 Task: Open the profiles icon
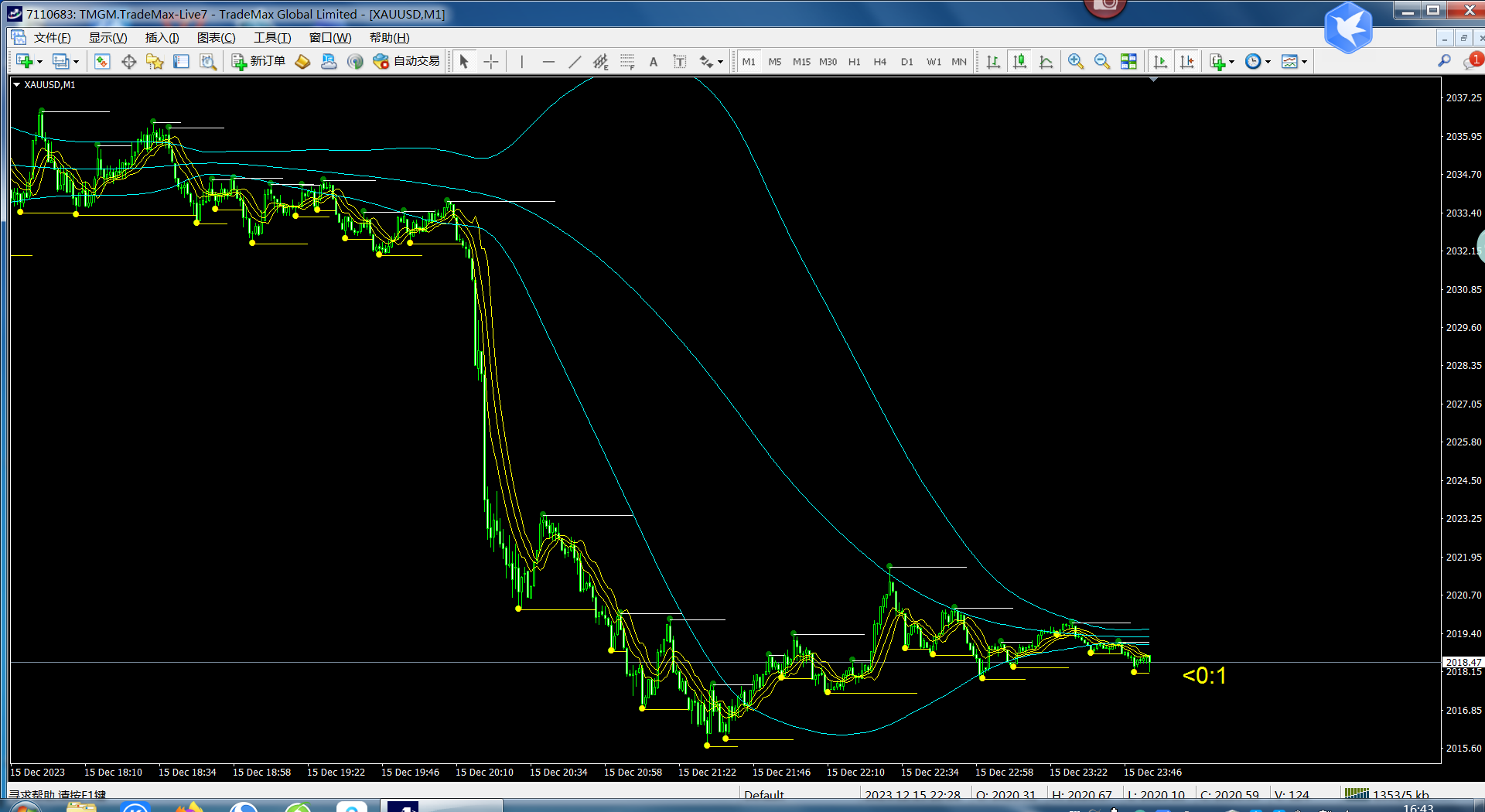click(x=60, y=61)
